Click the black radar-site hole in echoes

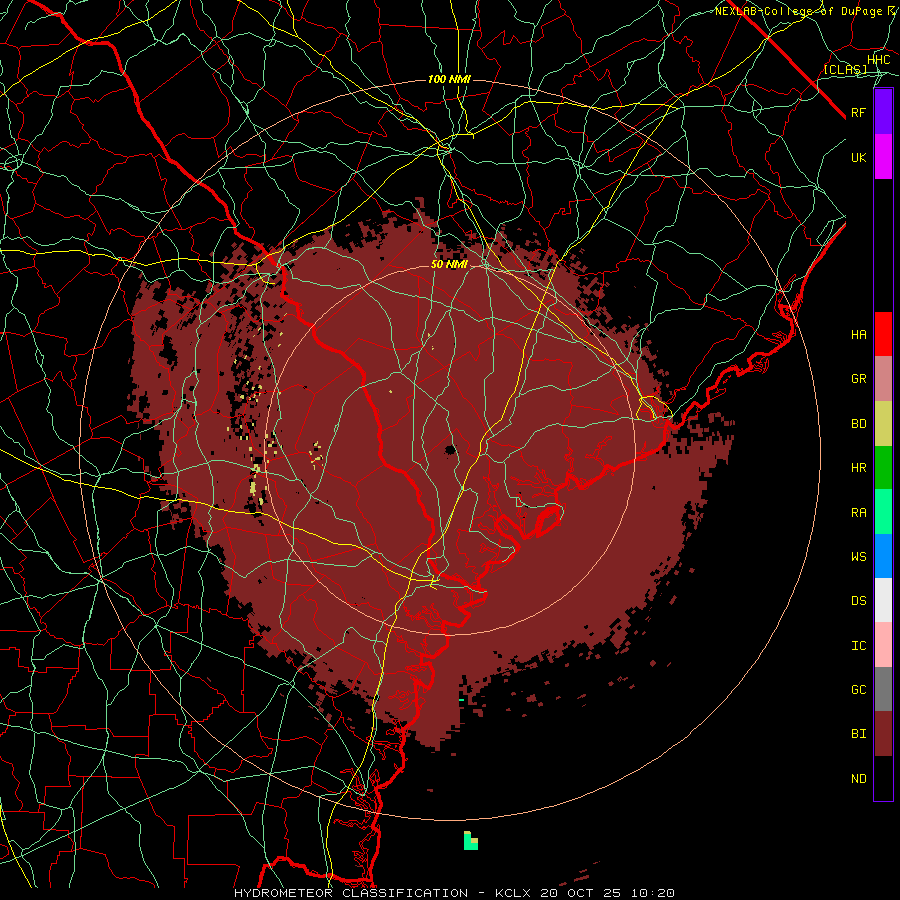[x=451, y=449]
